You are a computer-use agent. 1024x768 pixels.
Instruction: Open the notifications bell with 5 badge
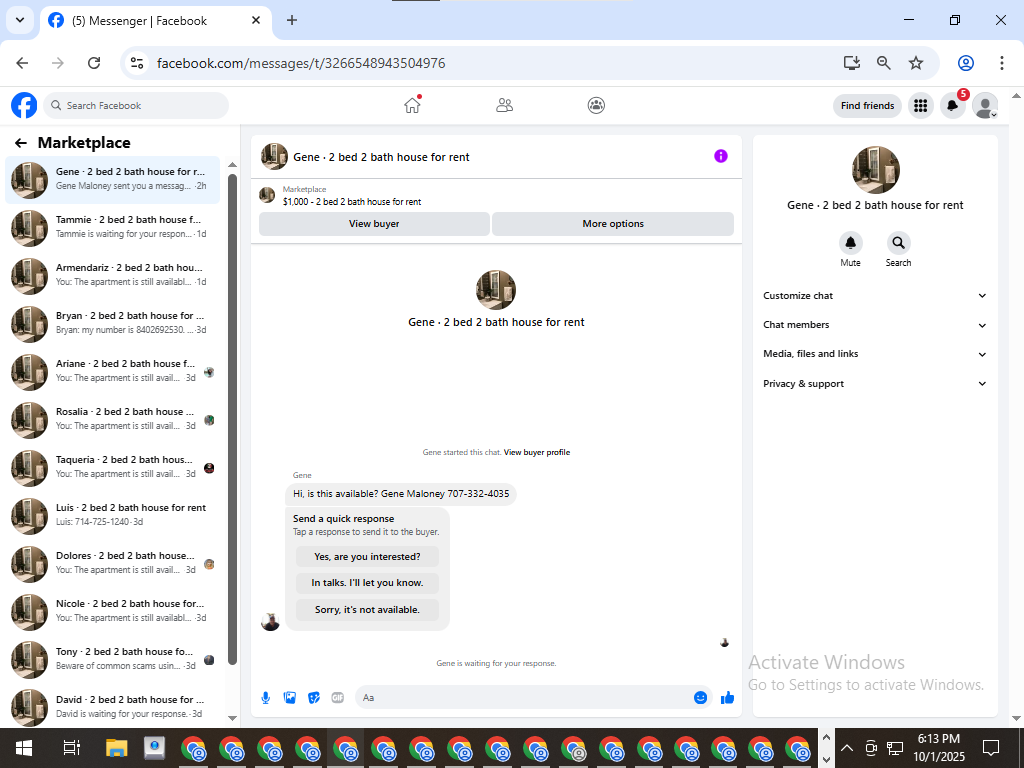tap(953, 105)
